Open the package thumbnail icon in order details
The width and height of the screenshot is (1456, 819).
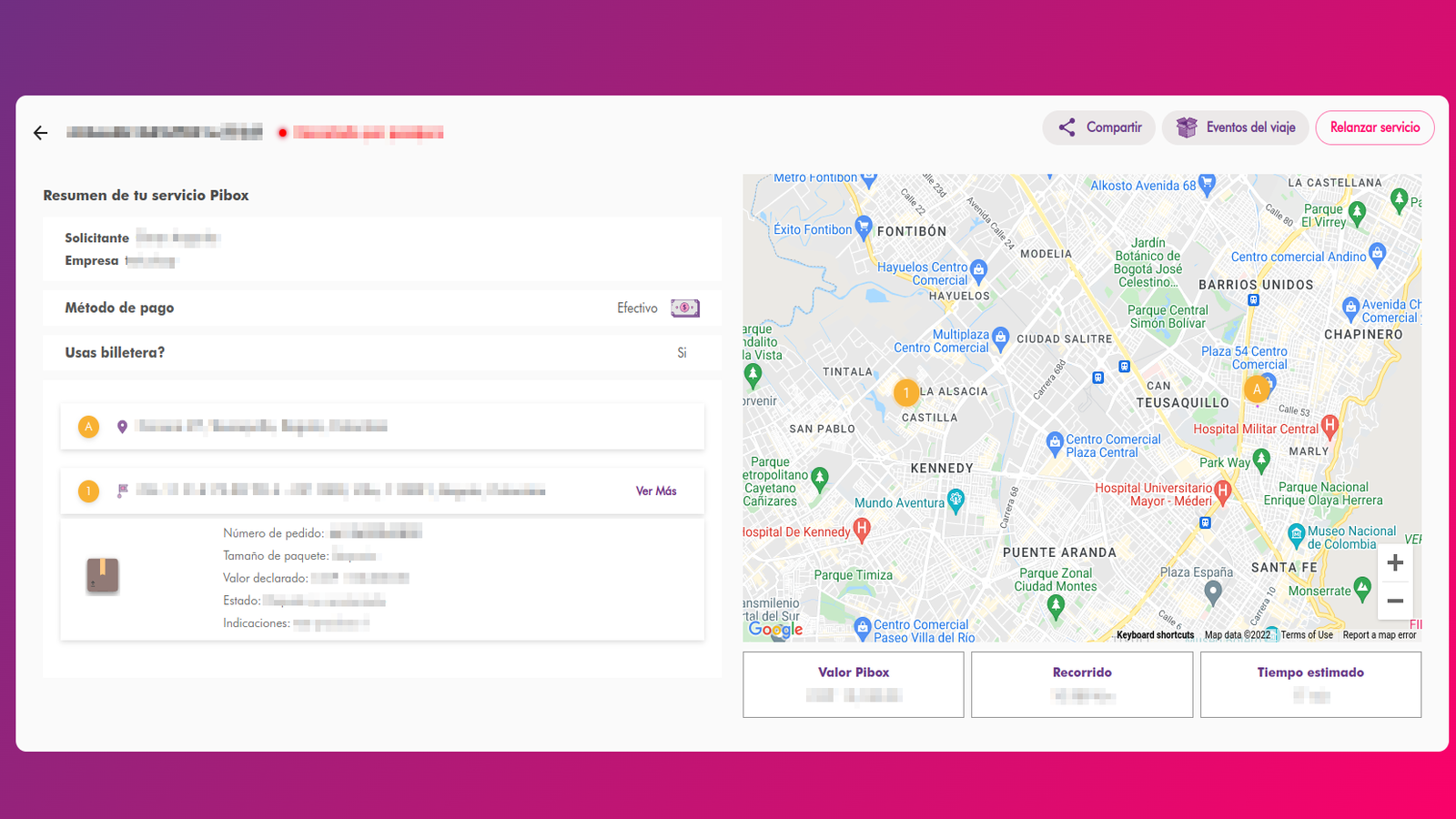(x=102, y=574)
